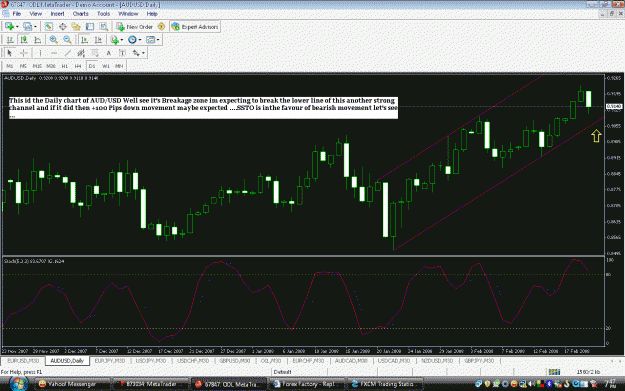The image size is (625, 391).
Task: Draw a vertical line tool
Action: (x=40, y=53)
